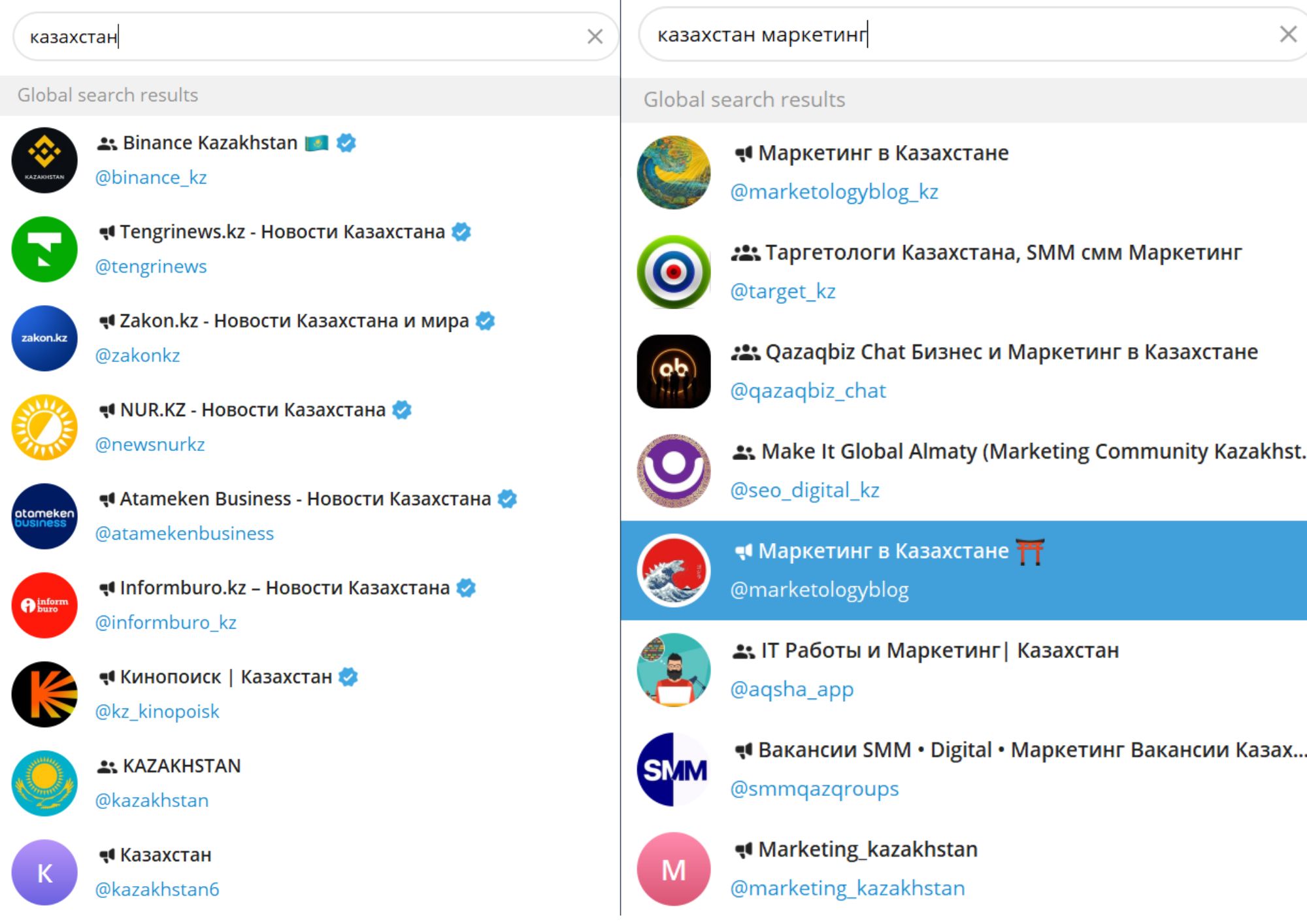
Task: Select 'Make It Global Almaty' result title
Action: coord(1034,452)
